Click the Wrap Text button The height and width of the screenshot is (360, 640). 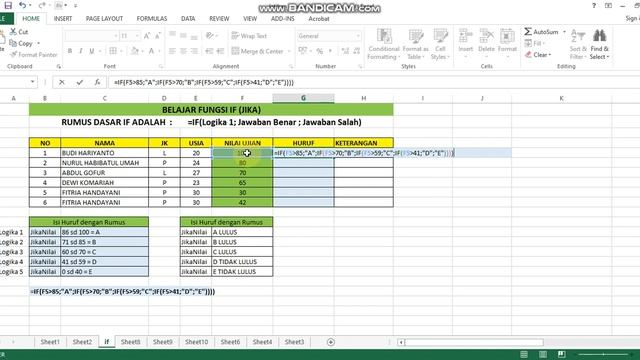pyautogui.click(x=249, y=36)
